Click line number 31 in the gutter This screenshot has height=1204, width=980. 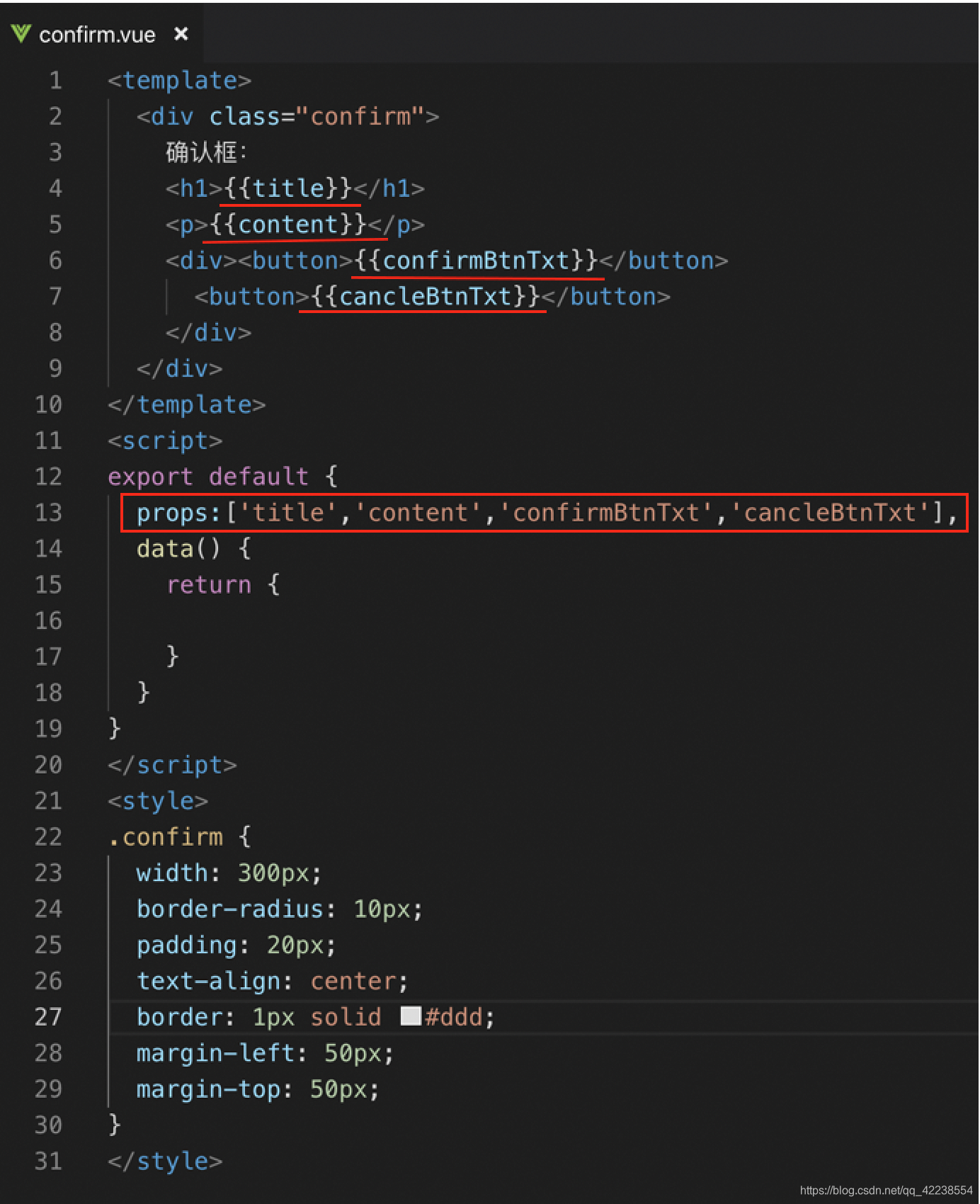coord(48,1161)
